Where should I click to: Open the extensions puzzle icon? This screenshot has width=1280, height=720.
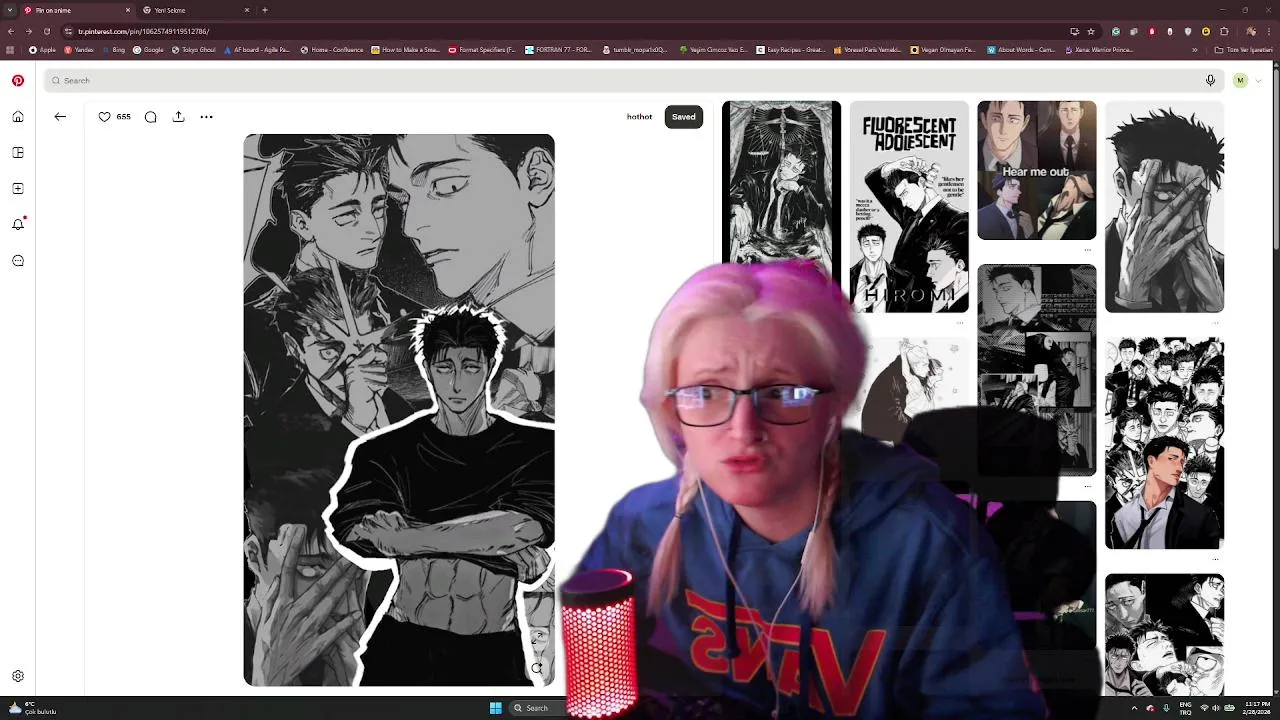click(x=1223, y=31)
